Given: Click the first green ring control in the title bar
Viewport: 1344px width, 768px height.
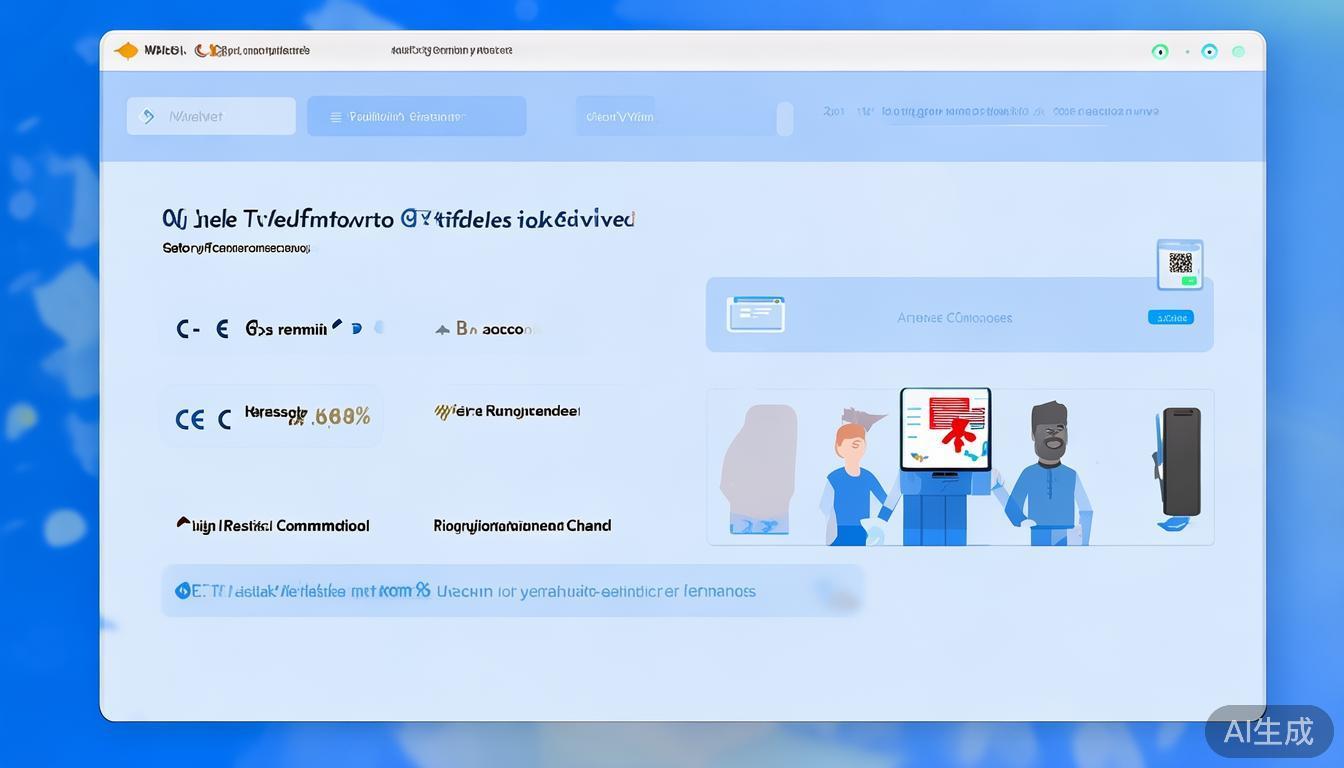Looking at the screenshot, I should coord(1160,52).
